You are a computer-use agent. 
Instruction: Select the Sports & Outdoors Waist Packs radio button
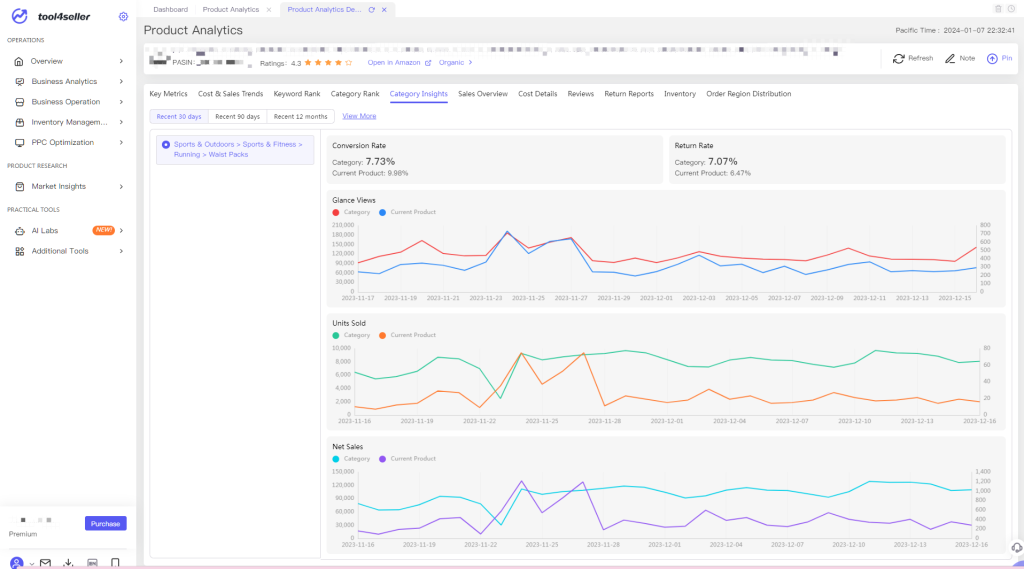coord(166,145)
